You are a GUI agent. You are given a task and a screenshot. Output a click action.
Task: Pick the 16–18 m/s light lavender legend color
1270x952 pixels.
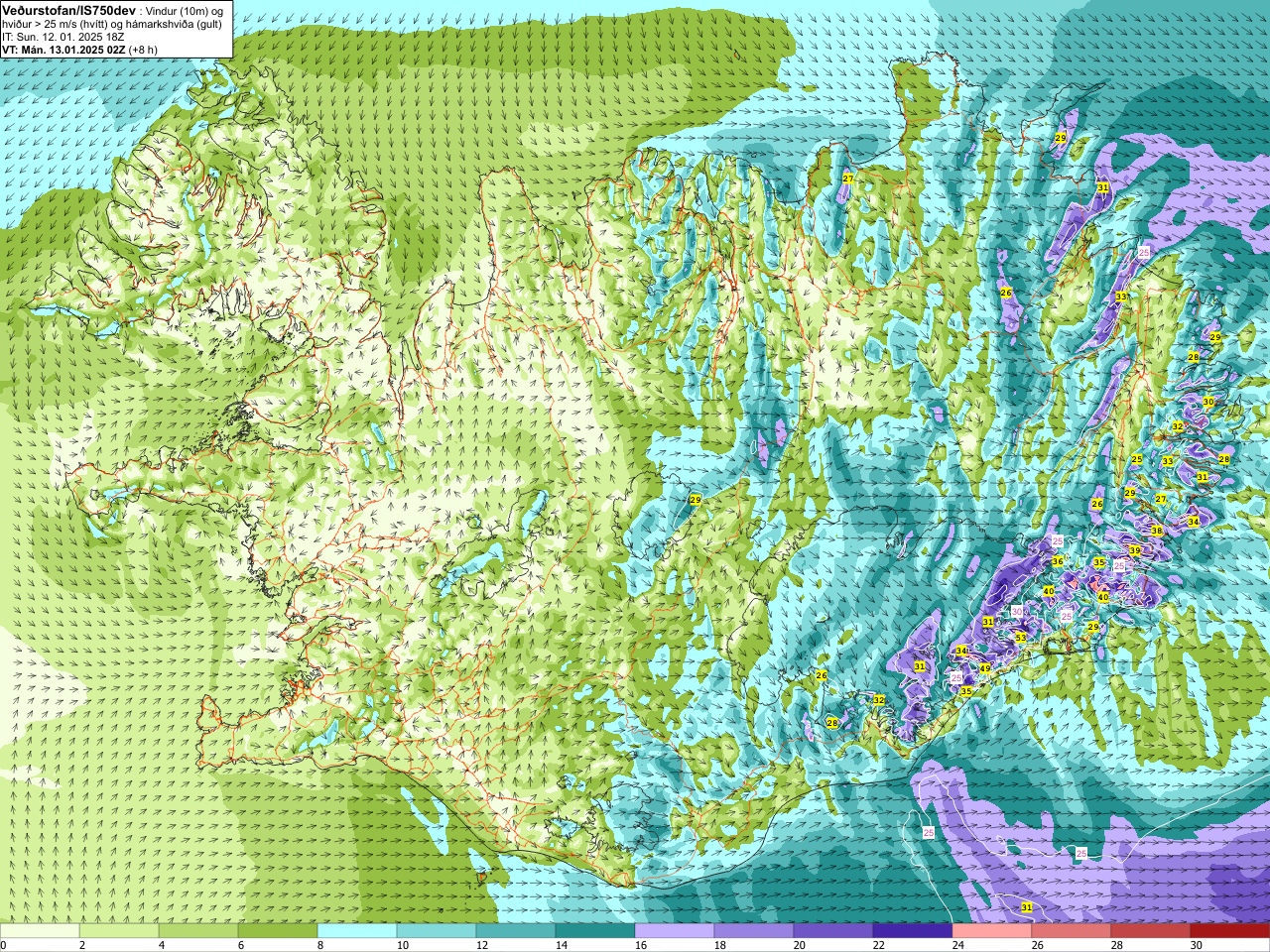click(675, 931)
